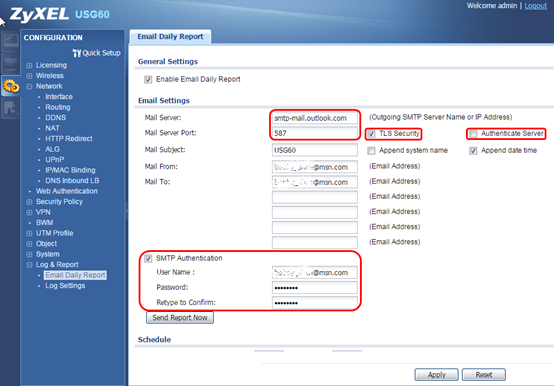Follow the Logout link
The height and width of the screenshot is (386, 554).
coord(536,6)
